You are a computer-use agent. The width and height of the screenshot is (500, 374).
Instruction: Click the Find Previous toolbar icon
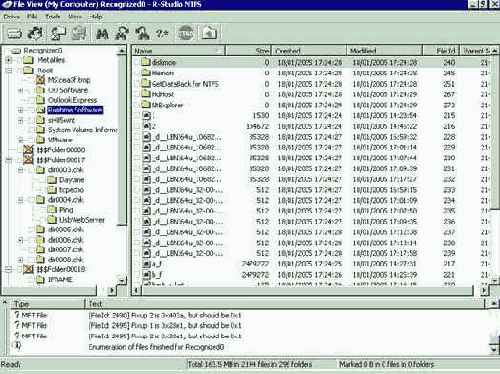pos(142,34)
